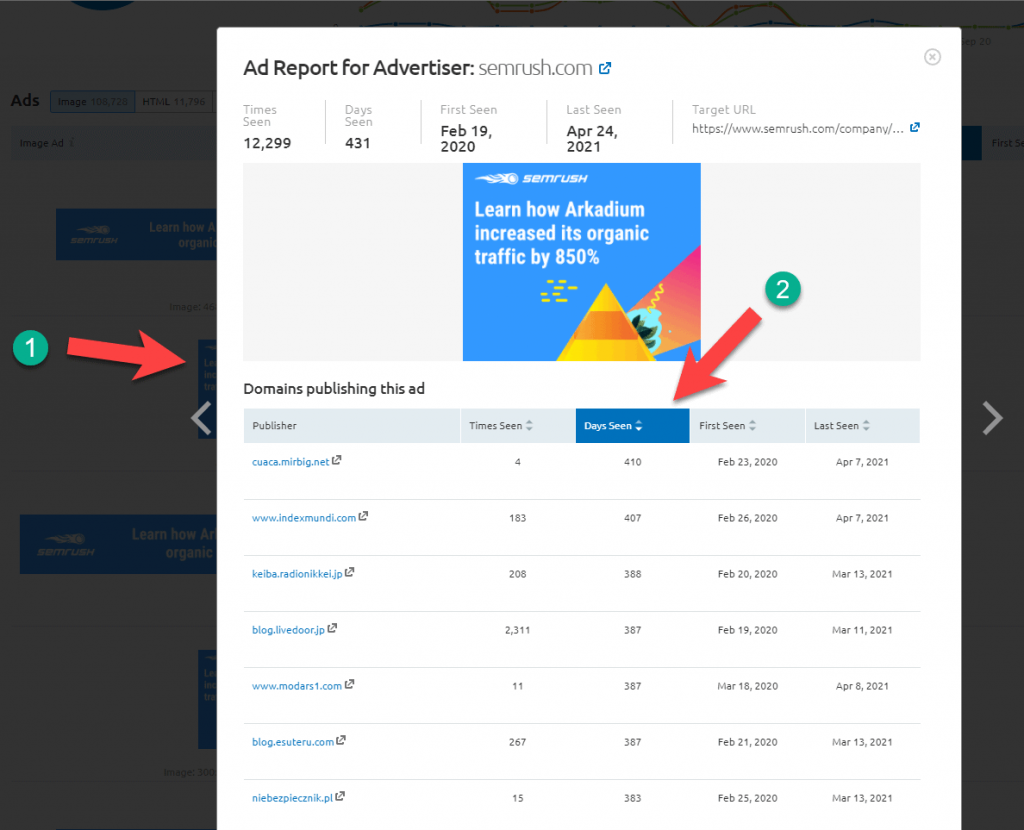Click the Publisher column header
This screenshot has height=830, width=1024.
[x=352, y=426]
